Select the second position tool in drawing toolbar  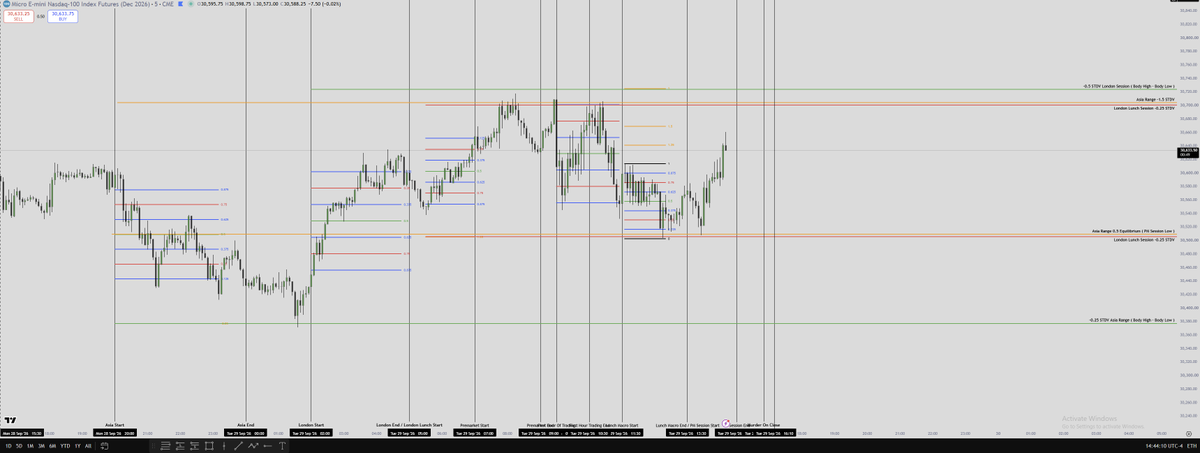[x=180, y=446]
